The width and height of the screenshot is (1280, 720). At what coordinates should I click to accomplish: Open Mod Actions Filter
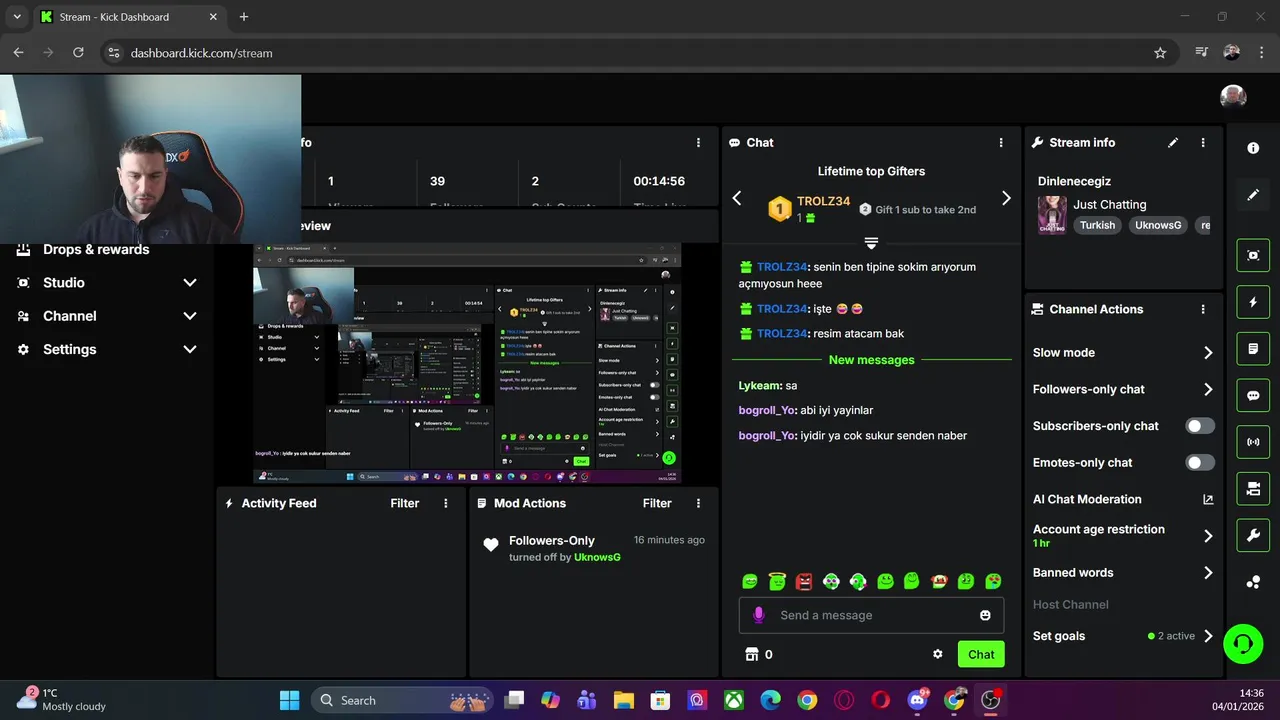(657, 503)
